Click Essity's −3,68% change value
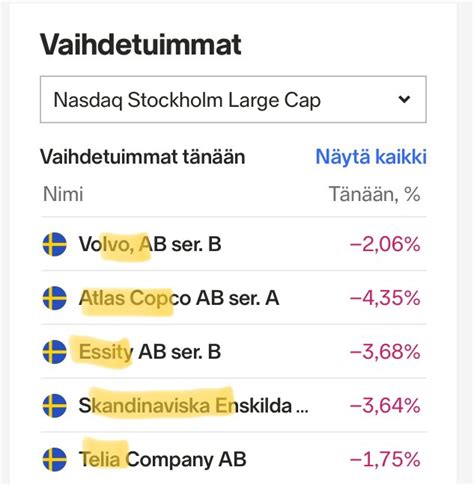Screen dimensions: 474x485 [x=385, y=352]
